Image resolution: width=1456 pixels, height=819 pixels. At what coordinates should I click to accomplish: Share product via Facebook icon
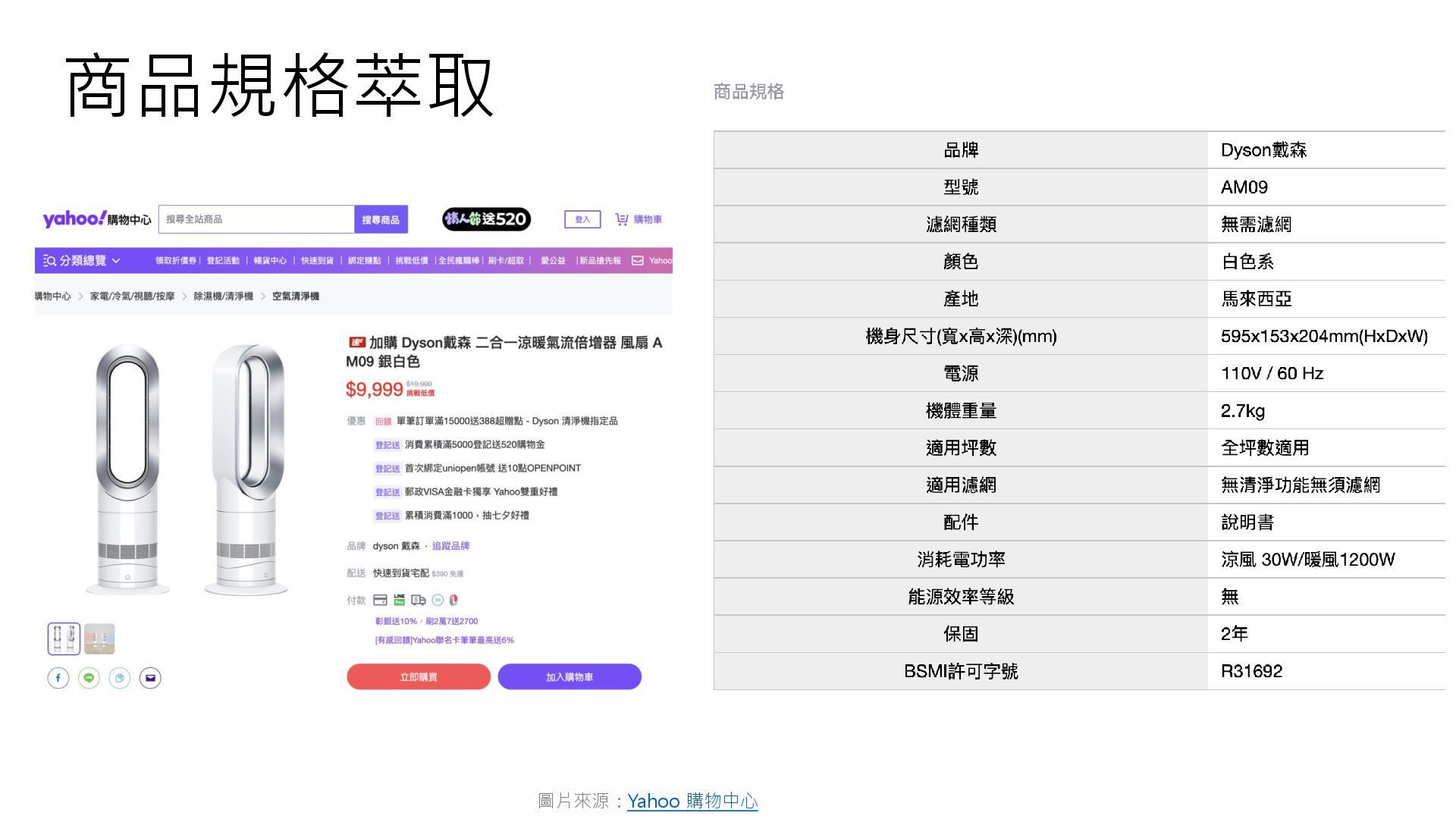point(58,678)
